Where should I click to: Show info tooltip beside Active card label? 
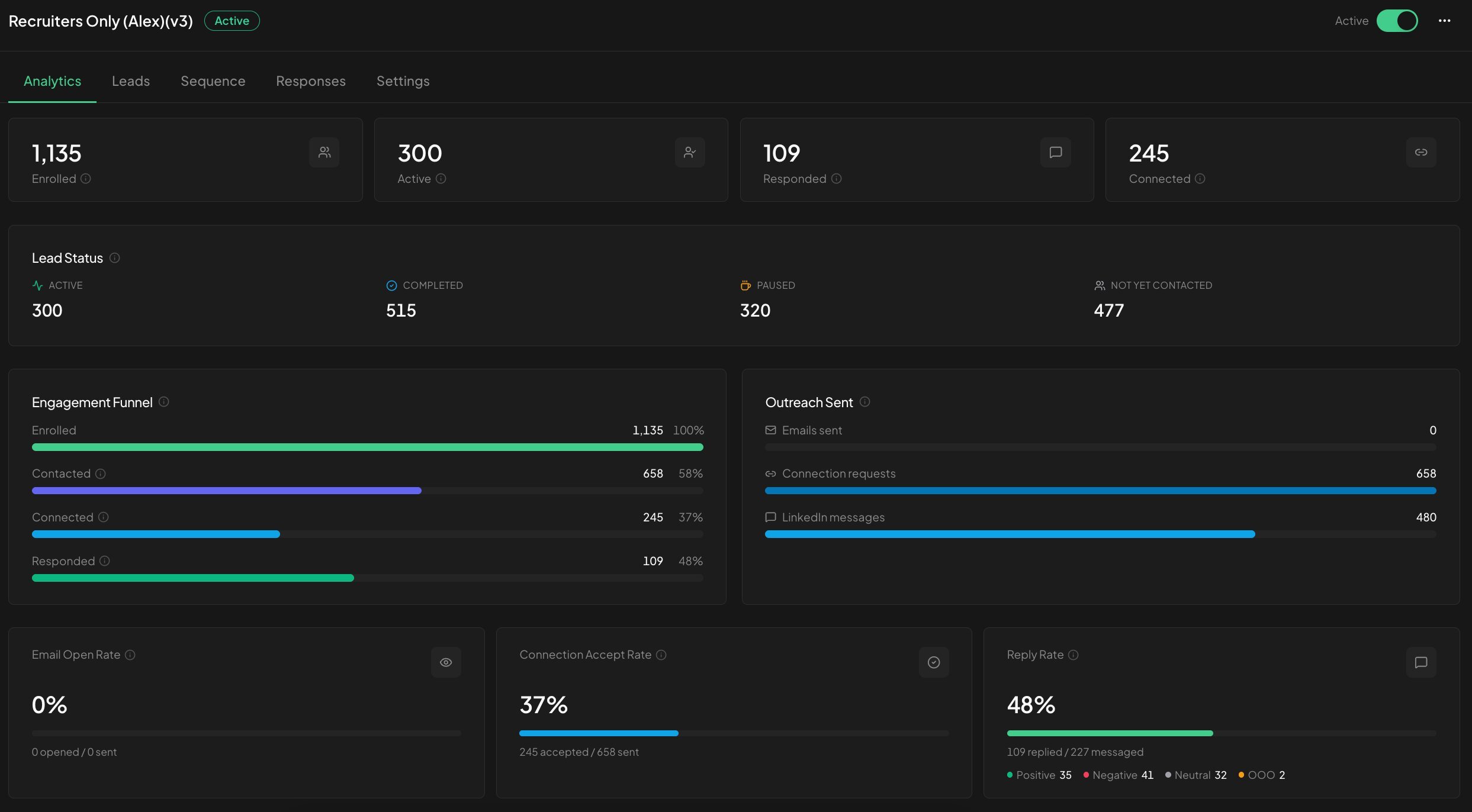click(441, 179)
